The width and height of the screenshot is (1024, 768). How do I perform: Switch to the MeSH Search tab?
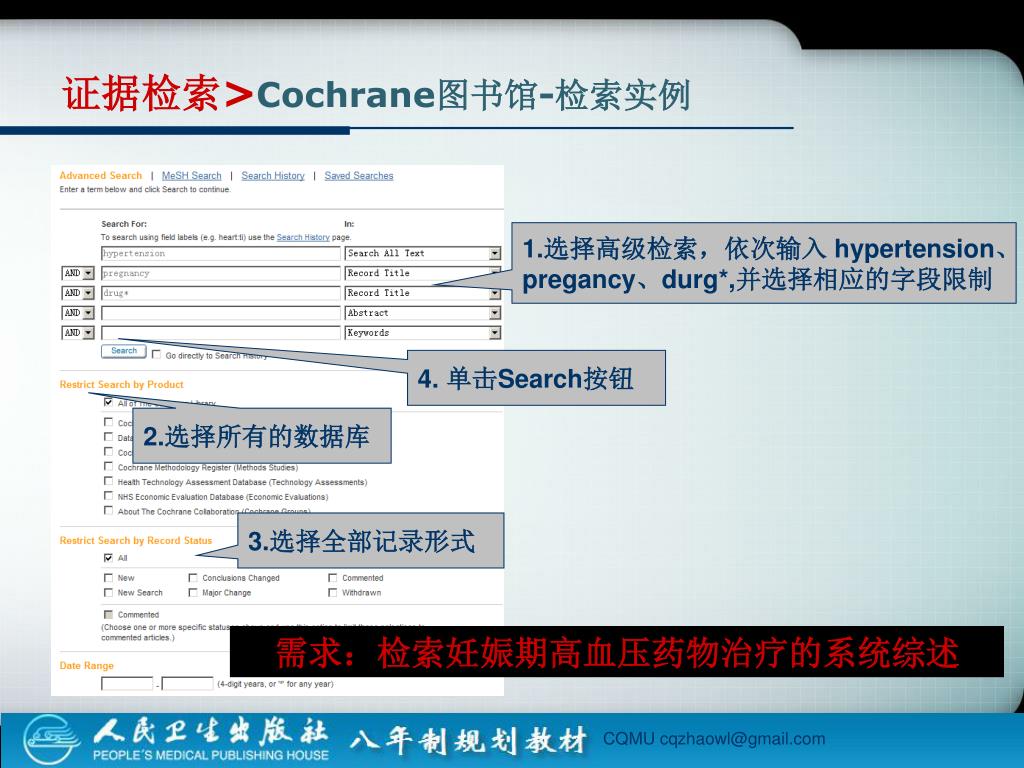[191, 176]
